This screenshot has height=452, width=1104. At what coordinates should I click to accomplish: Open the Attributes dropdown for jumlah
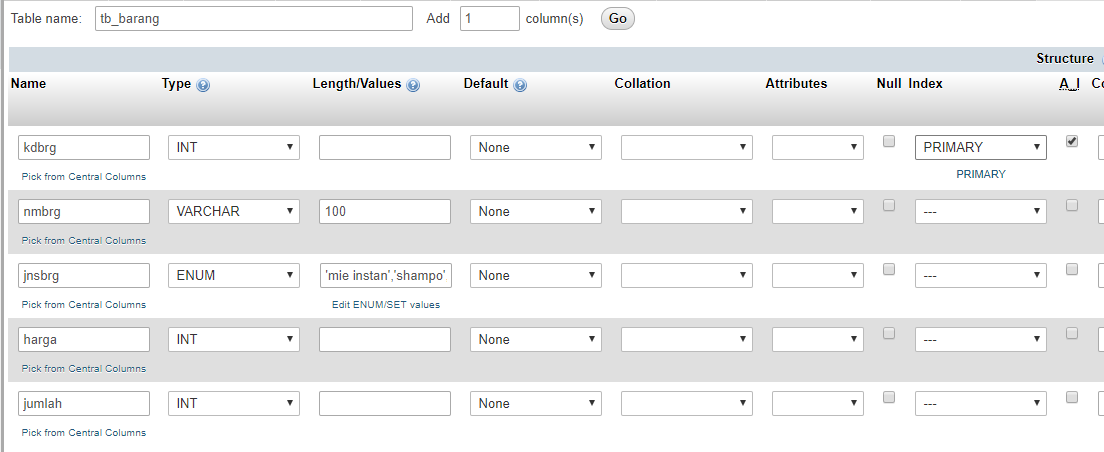tap(817, 404)
